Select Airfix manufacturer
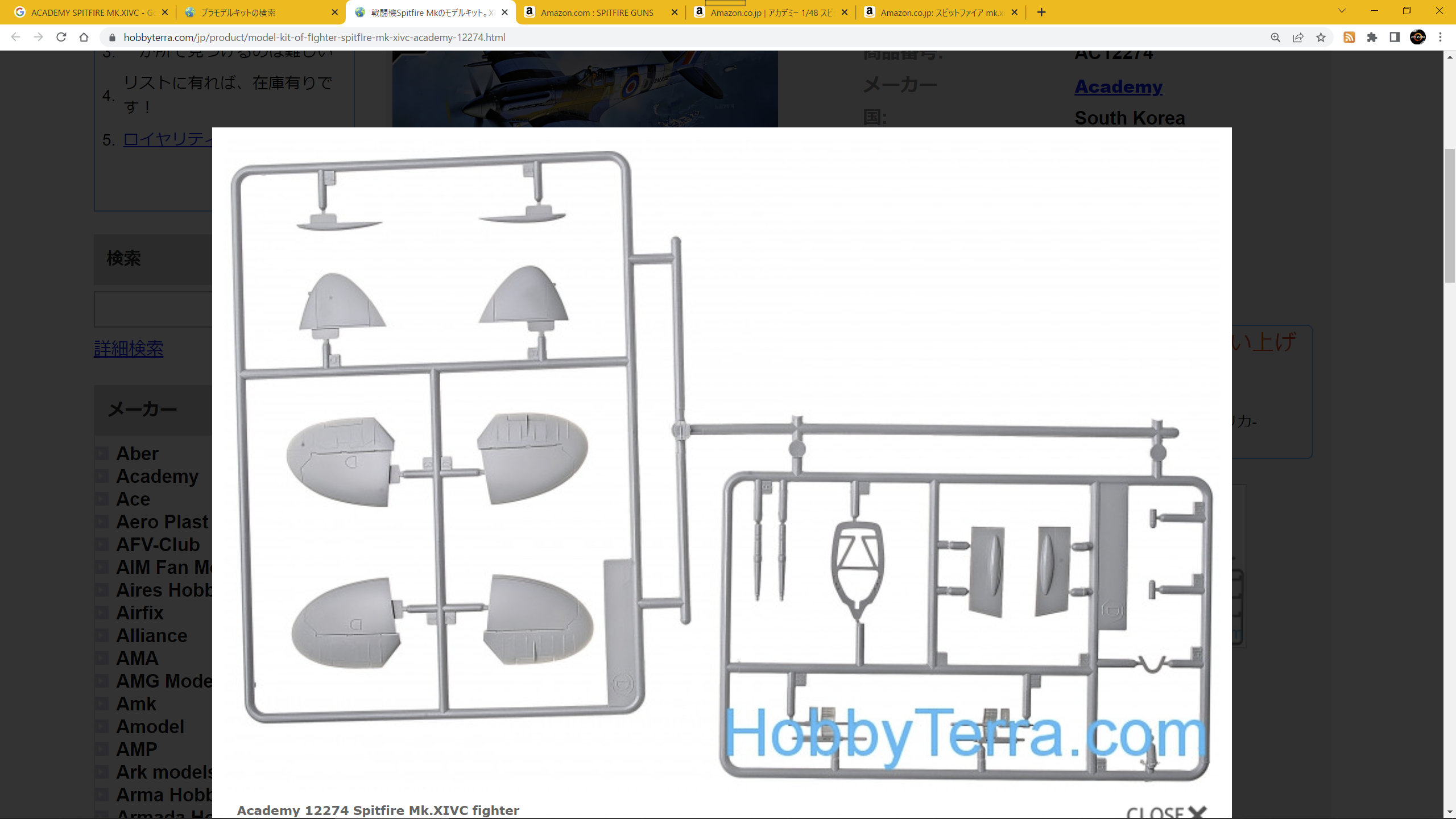The width and height of the screenshot is (1456, 819). pos(140,613)
